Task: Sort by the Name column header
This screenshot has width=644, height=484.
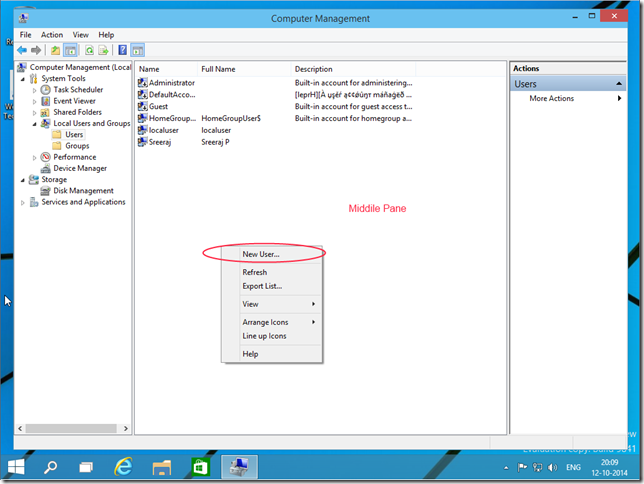Action: point(166,69)
